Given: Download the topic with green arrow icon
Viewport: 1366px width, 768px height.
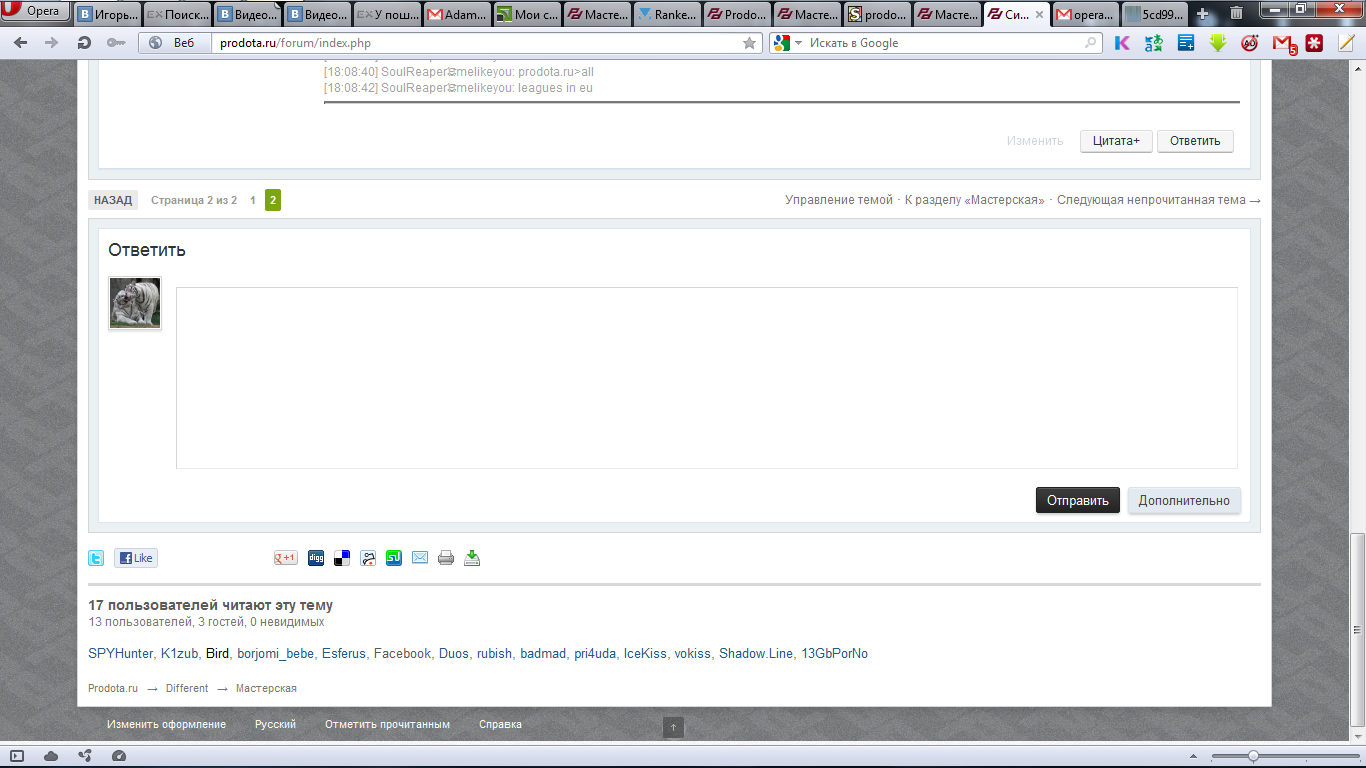Looking at the screenshot, I should [472, 558].
